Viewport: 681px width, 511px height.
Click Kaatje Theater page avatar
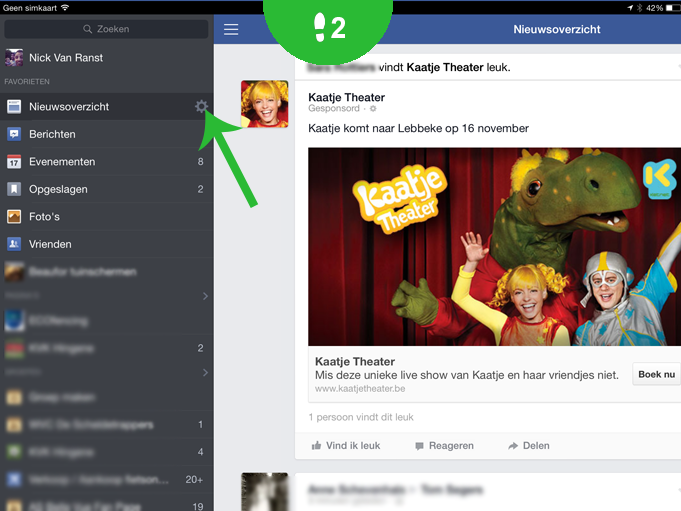pyautogui.click(x=264, y=104)
